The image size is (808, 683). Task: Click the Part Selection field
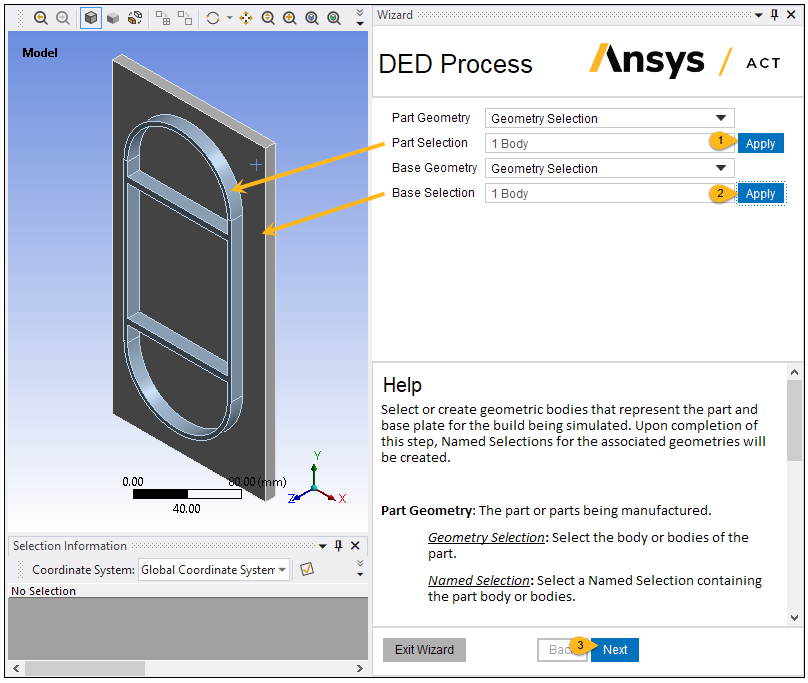(x=610, y=143)
